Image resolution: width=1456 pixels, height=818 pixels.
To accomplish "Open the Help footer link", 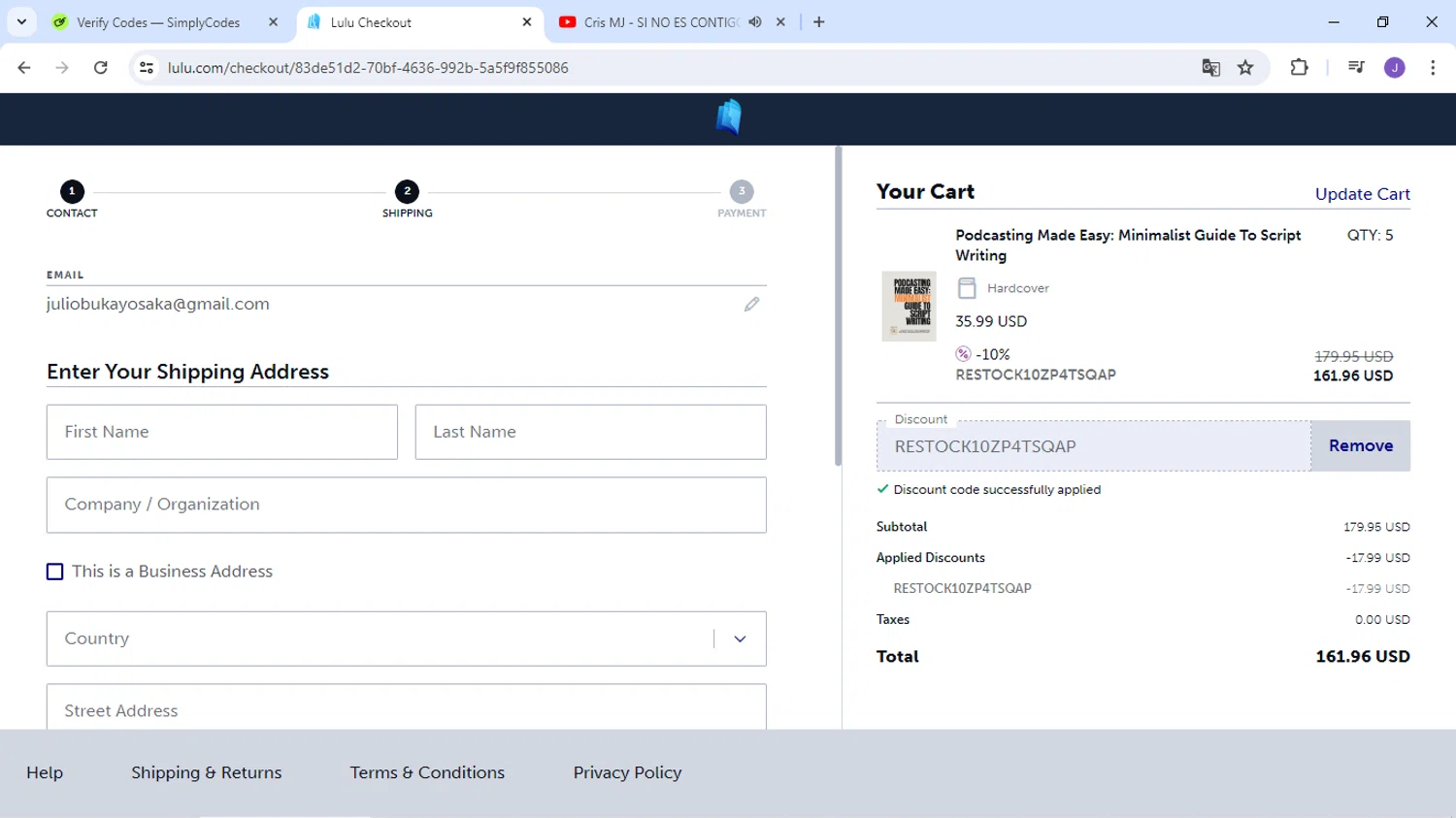I will (45, 772).
